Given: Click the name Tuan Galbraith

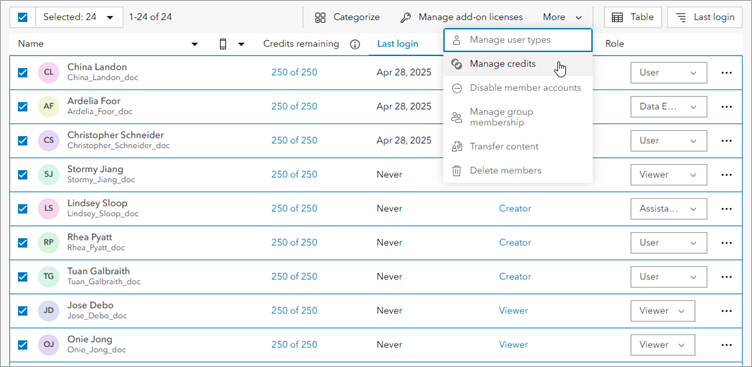Looking at the screenshot, I should click(98, 271).
